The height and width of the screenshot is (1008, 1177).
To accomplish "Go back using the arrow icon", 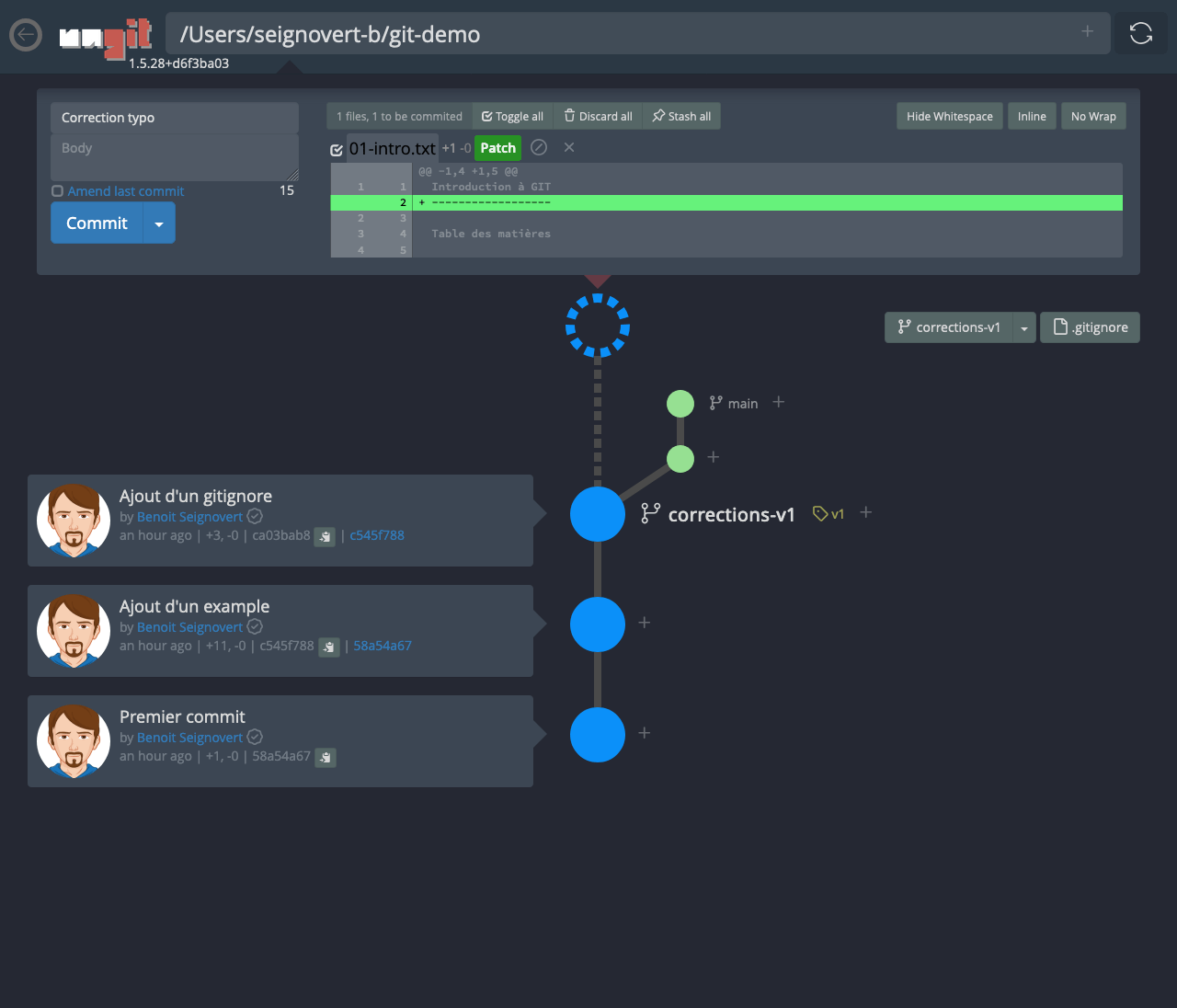I will [x=26, y=35].
